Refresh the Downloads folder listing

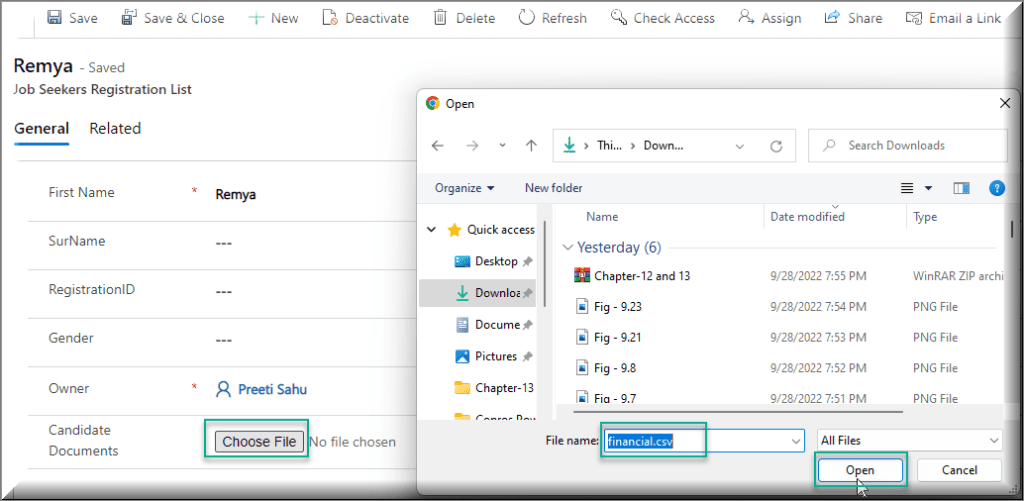coord(776,146)
